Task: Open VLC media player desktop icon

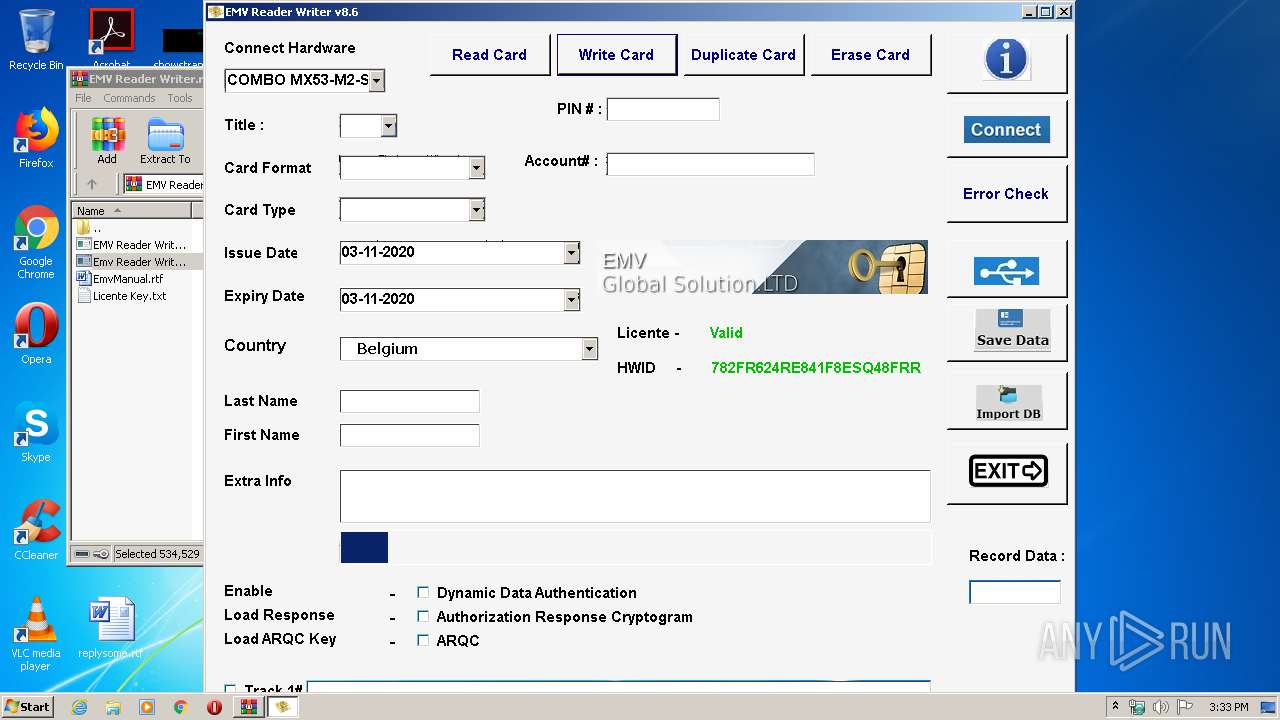Action: (36, 634)
